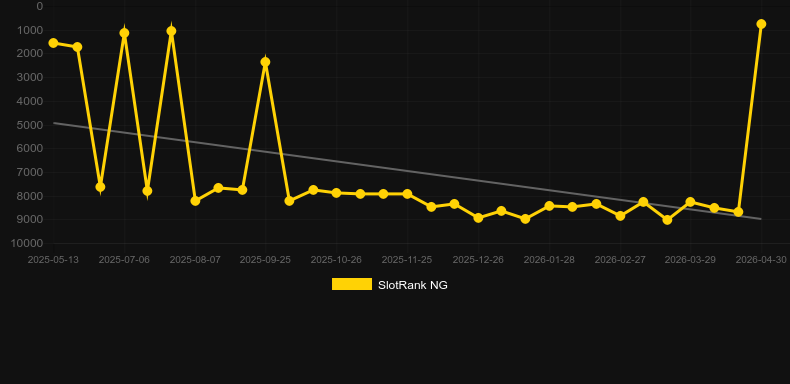Image resolution: width=790 pixels, height=384 pixels.
Task: Select the data point above 2026-01-28
Action: point(550,206)
